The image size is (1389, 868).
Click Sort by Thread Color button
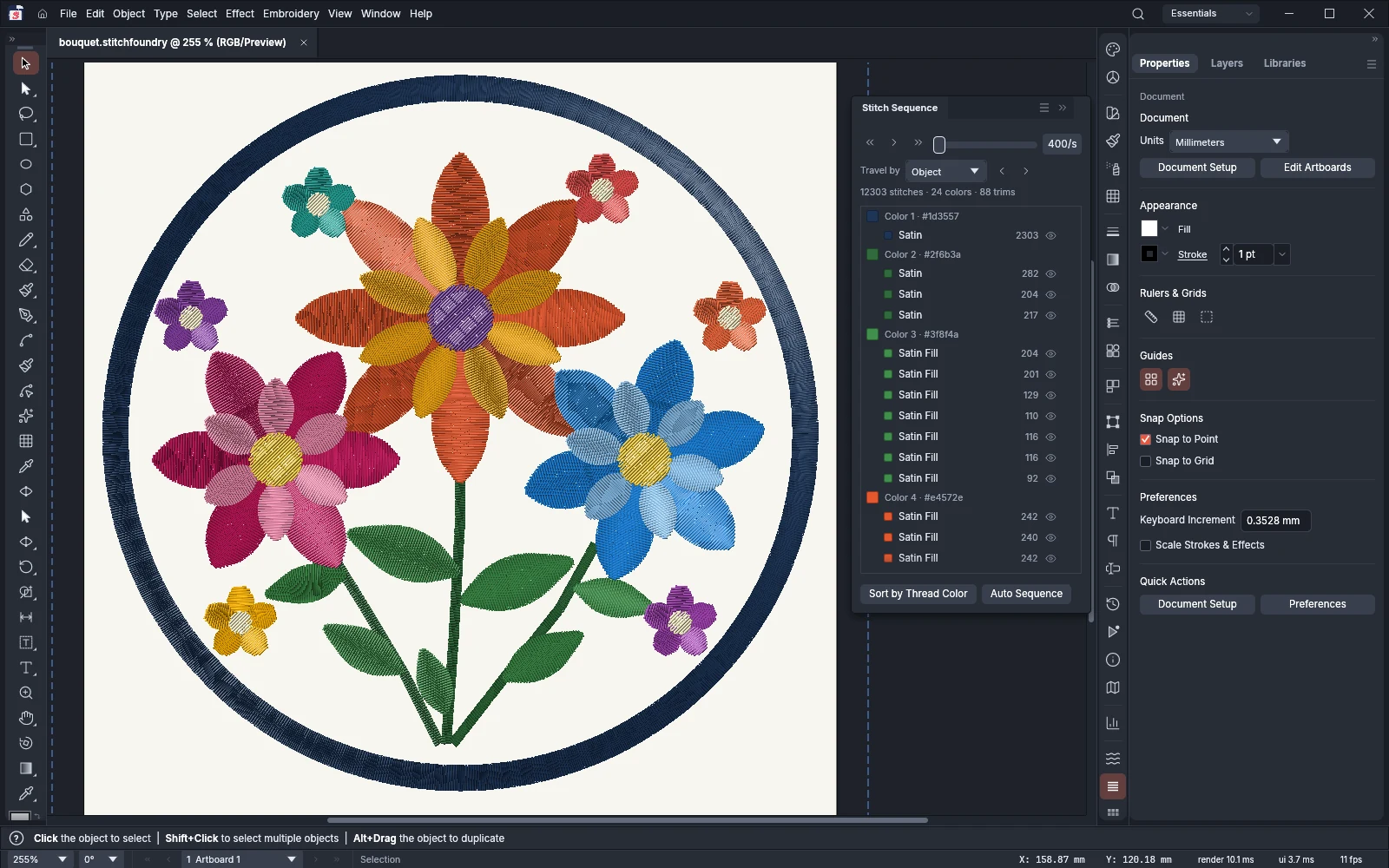tap(918, 595)
